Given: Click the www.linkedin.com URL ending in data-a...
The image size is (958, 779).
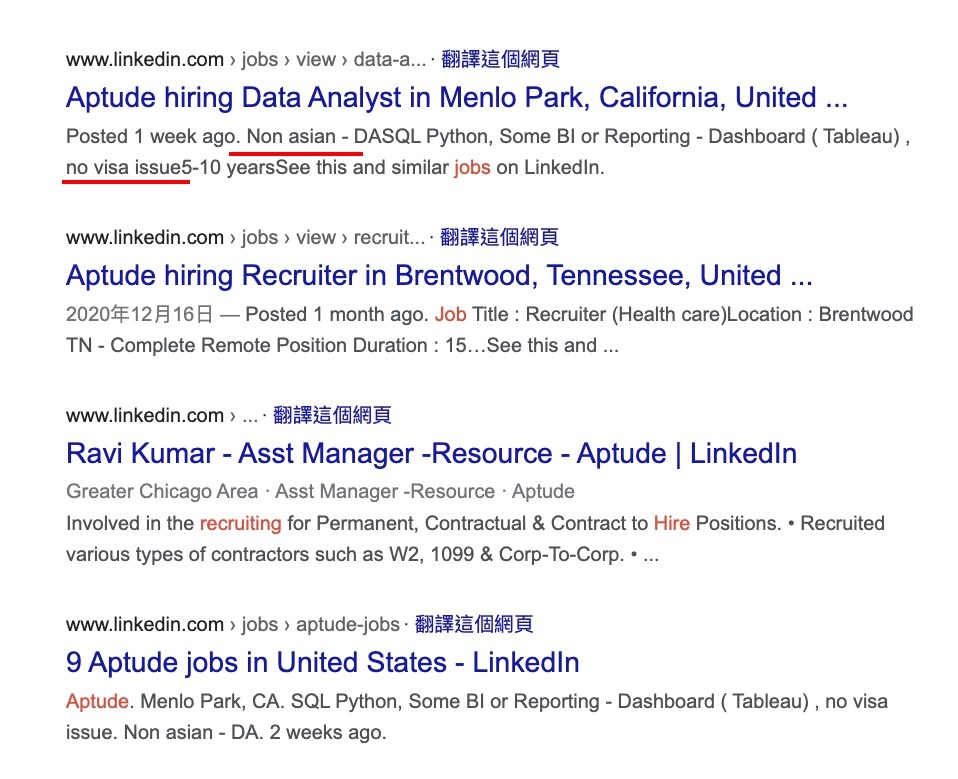Looking at the screenshot, I should click(x=246, y=59).
